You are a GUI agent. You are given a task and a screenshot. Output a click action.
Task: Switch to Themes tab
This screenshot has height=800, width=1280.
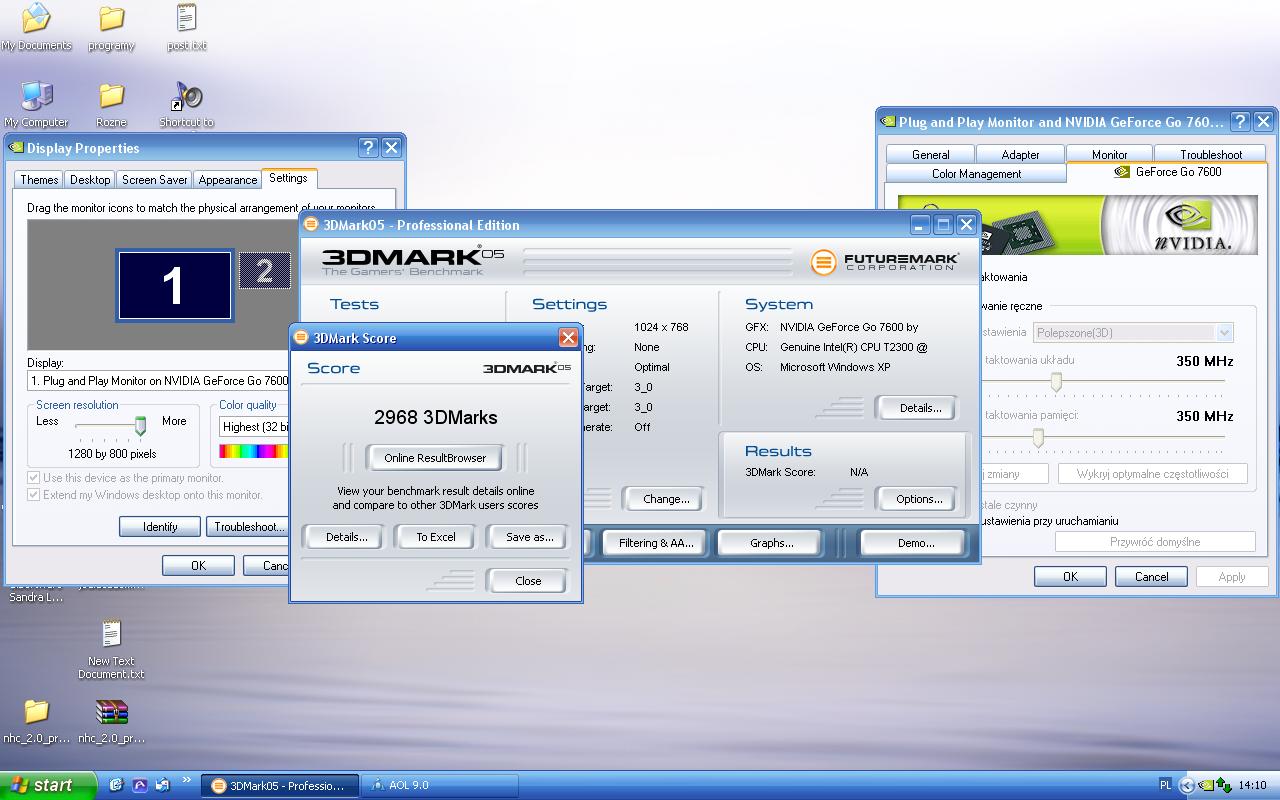tap(39, 180)
